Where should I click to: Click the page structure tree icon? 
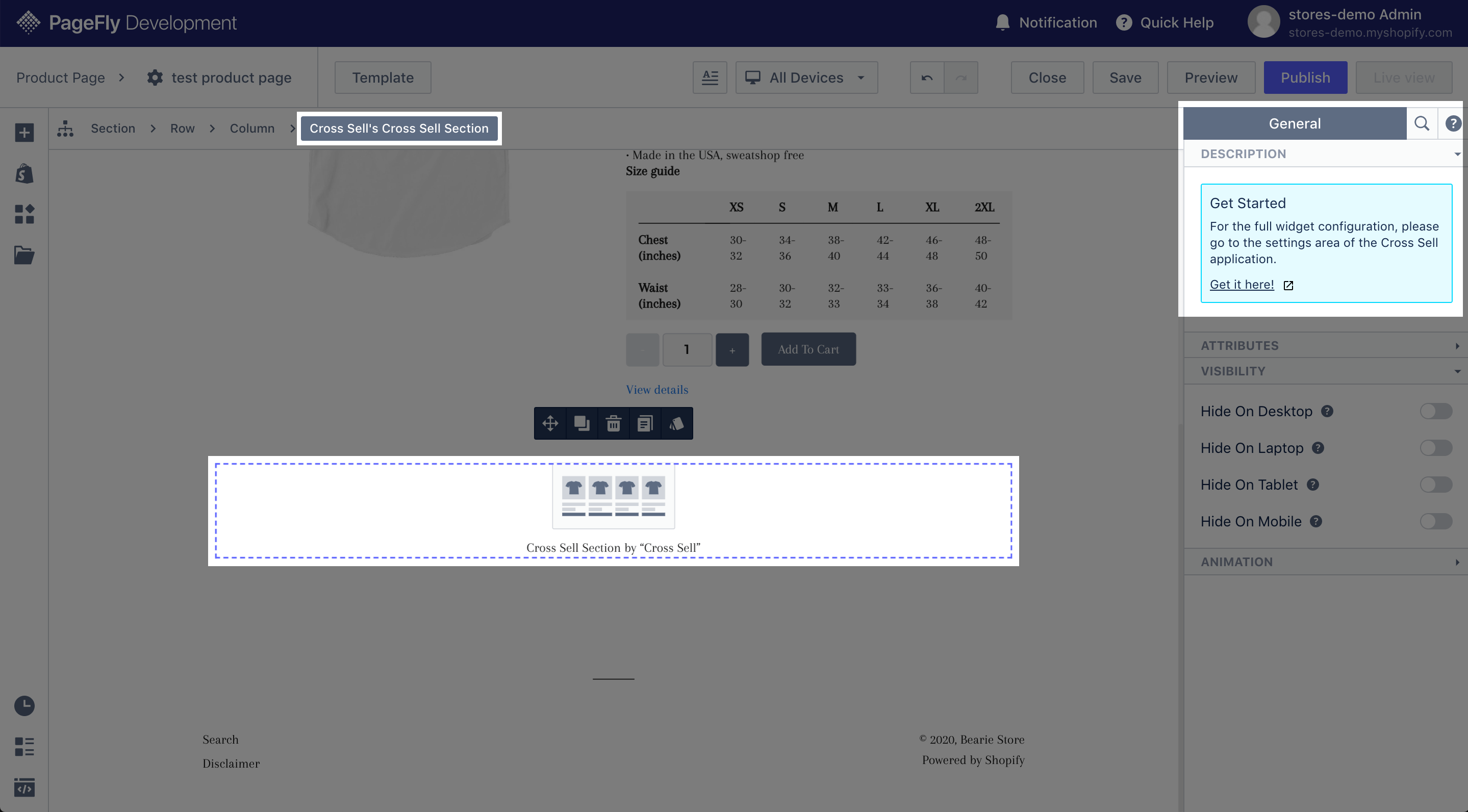[x=65, y=128]
